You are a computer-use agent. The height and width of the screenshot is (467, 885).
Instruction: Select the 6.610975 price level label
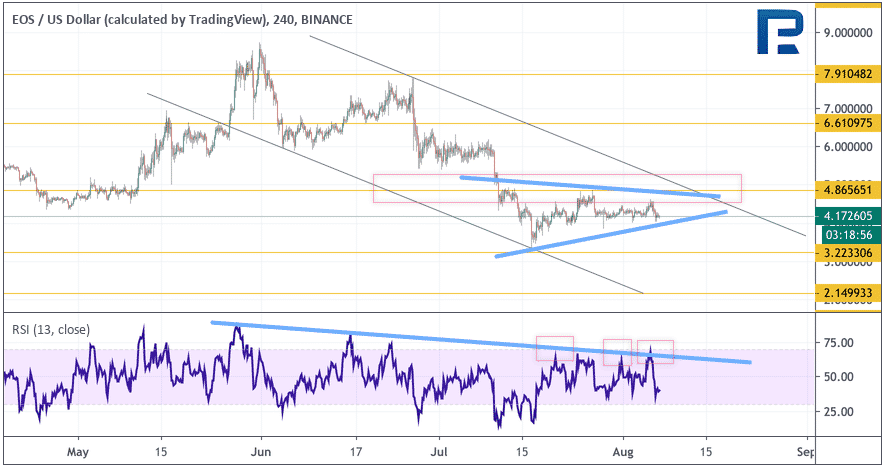(848, 123)
